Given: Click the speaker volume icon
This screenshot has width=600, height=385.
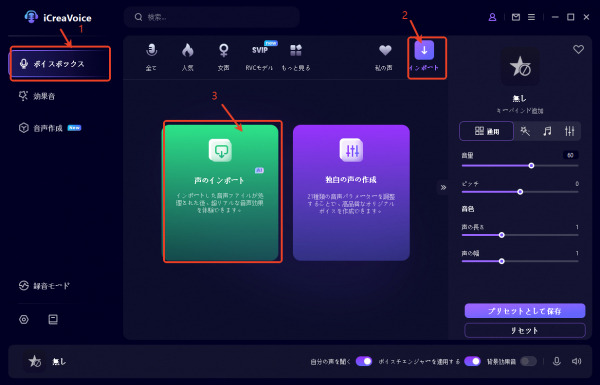Looking at the screenshot, I should click(576, 361).
